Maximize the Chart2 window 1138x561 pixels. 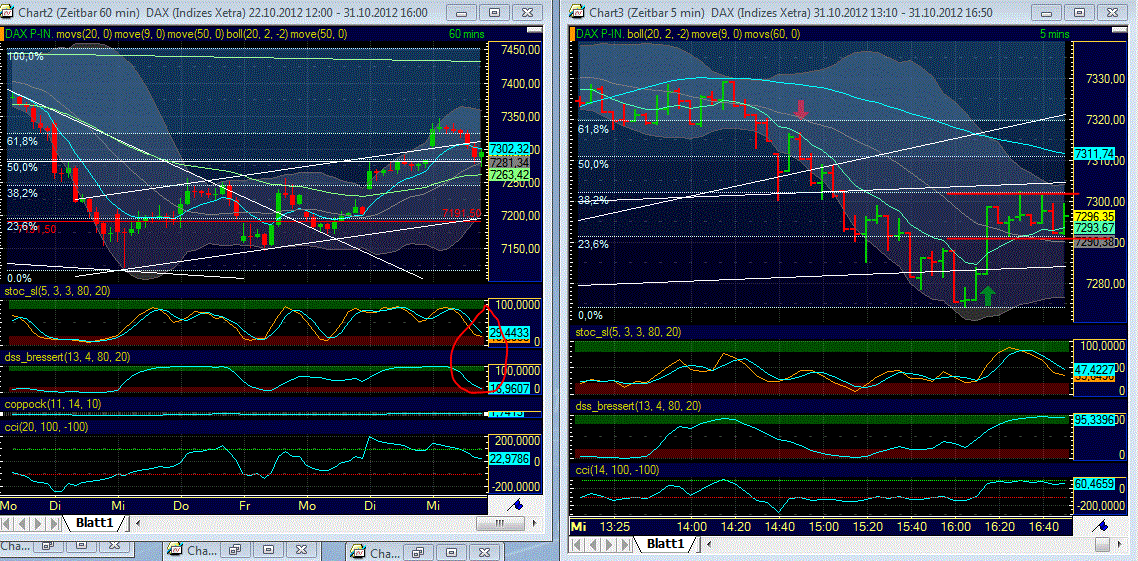[x=496, y=12]
